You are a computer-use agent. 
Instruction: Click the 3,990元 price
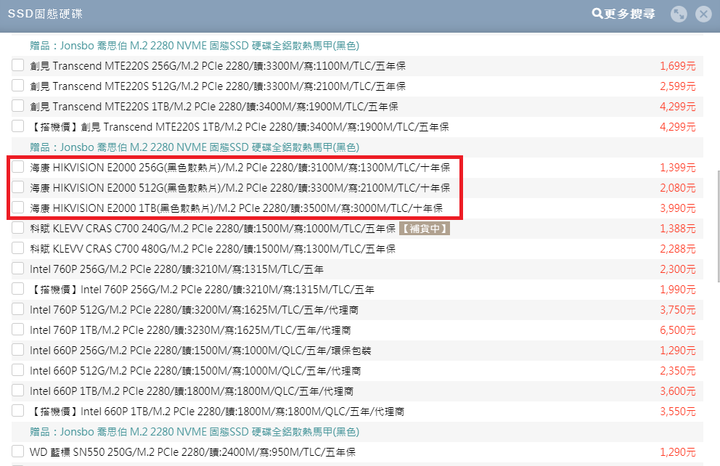click(678, 208)
